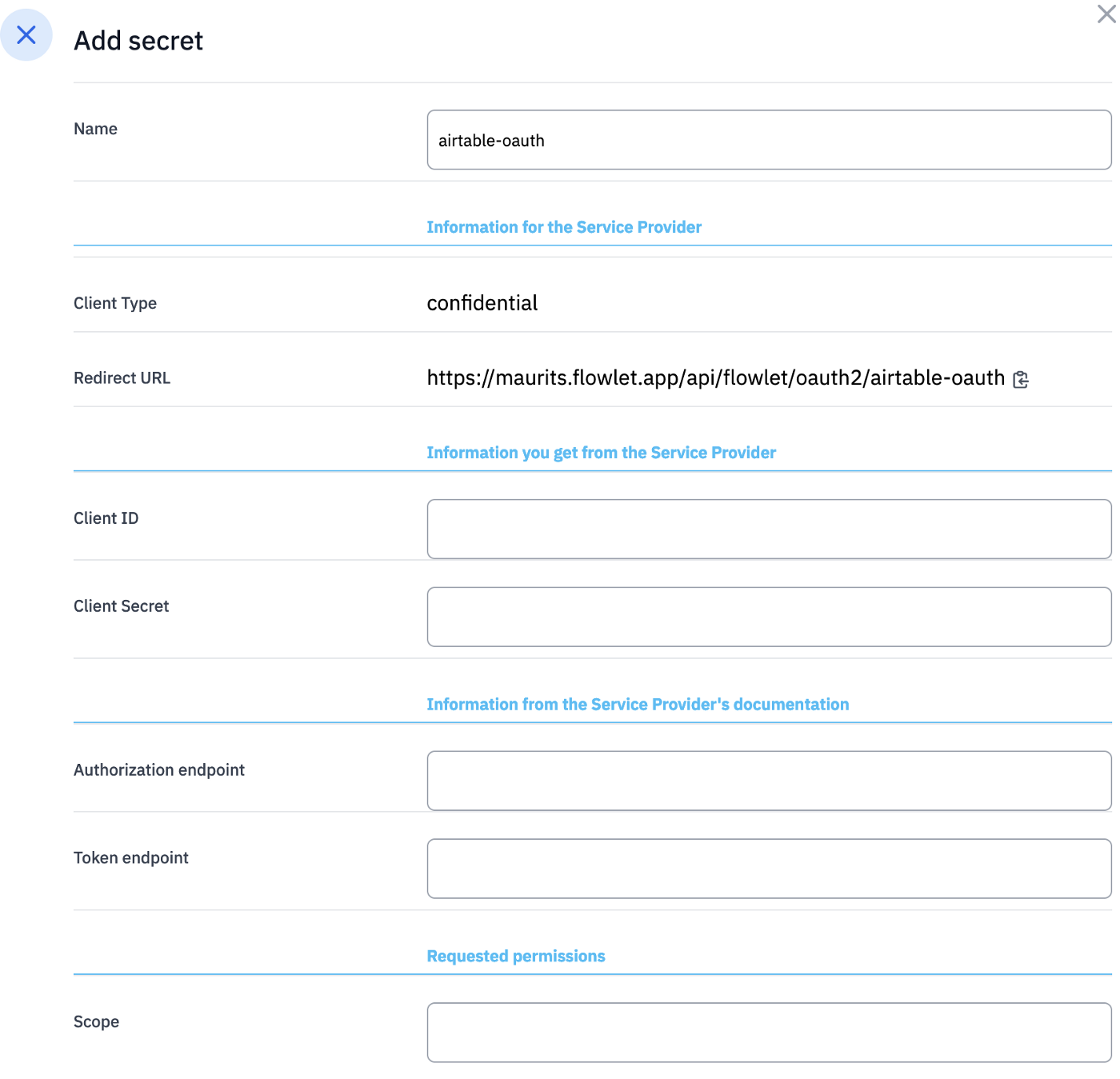The width and height of the screenshot is (1120, 1079).
Task: Click the 'Authorization endpoint' label
Action: point(159,770)
